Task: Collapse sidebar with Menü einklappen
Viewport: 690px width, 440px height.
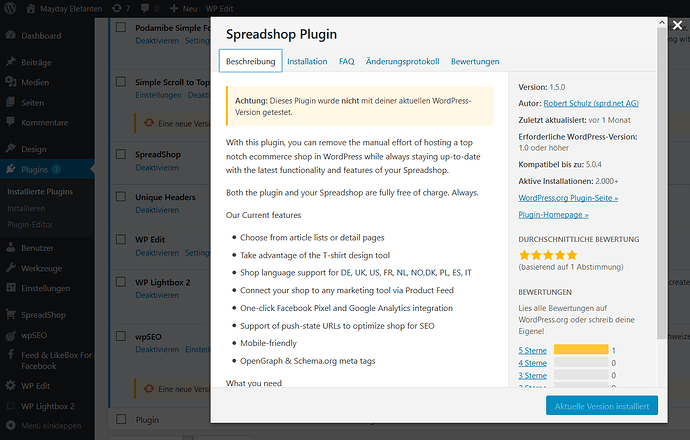Action: click(44, 426)
